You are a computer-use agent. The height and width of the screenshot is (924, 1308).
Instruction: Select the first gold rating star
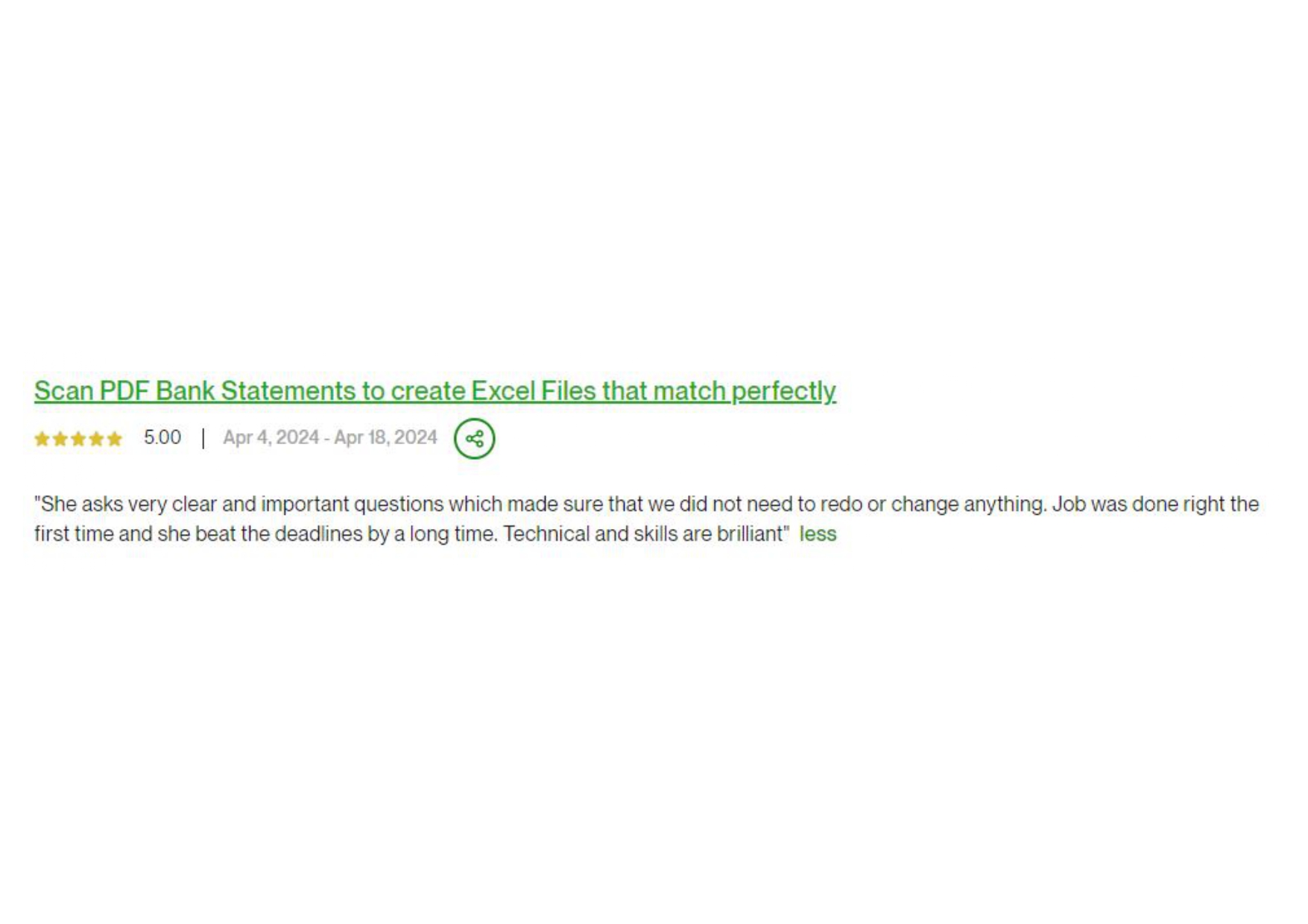42,439
